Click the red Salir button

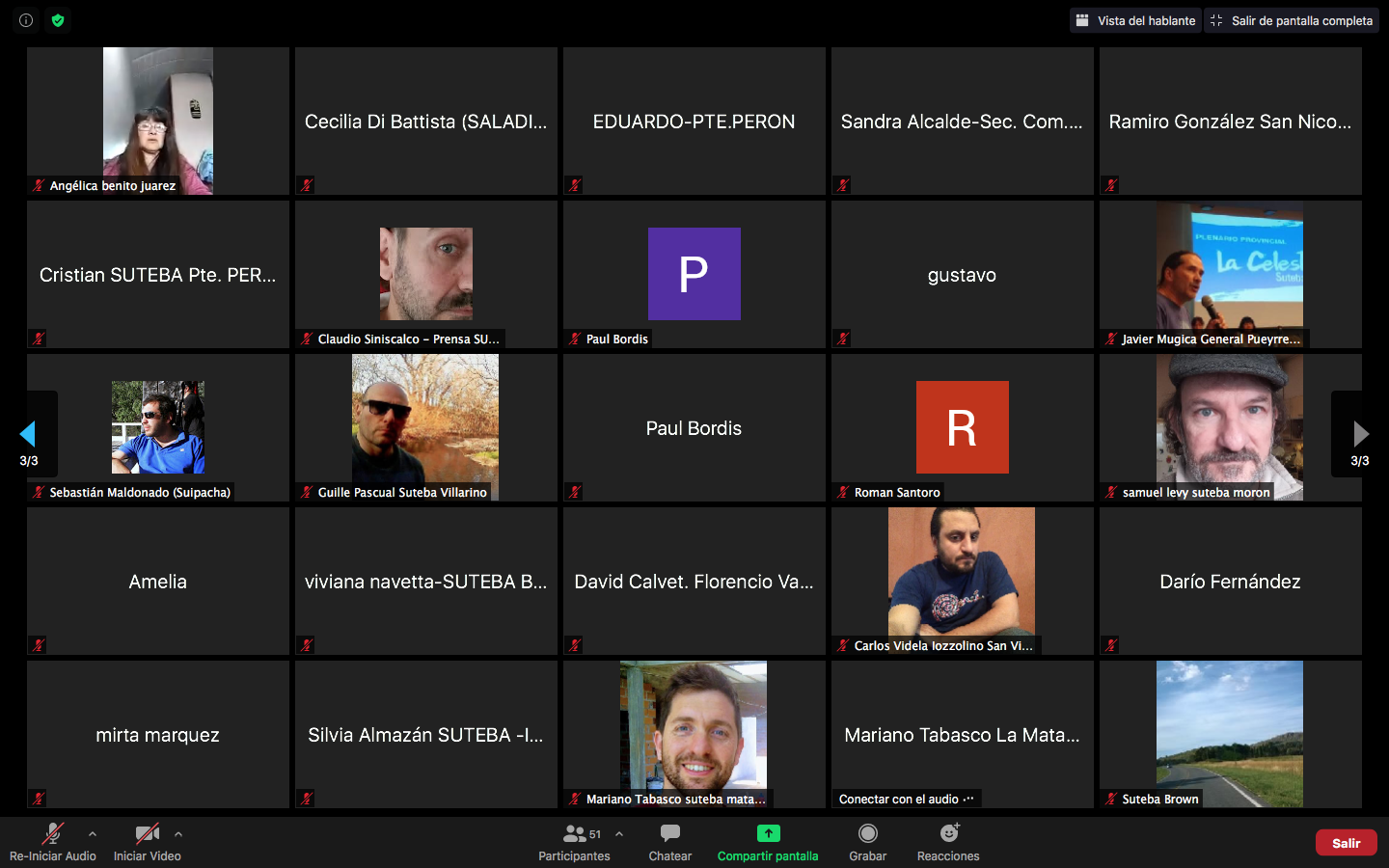(x=1346, y=843)
